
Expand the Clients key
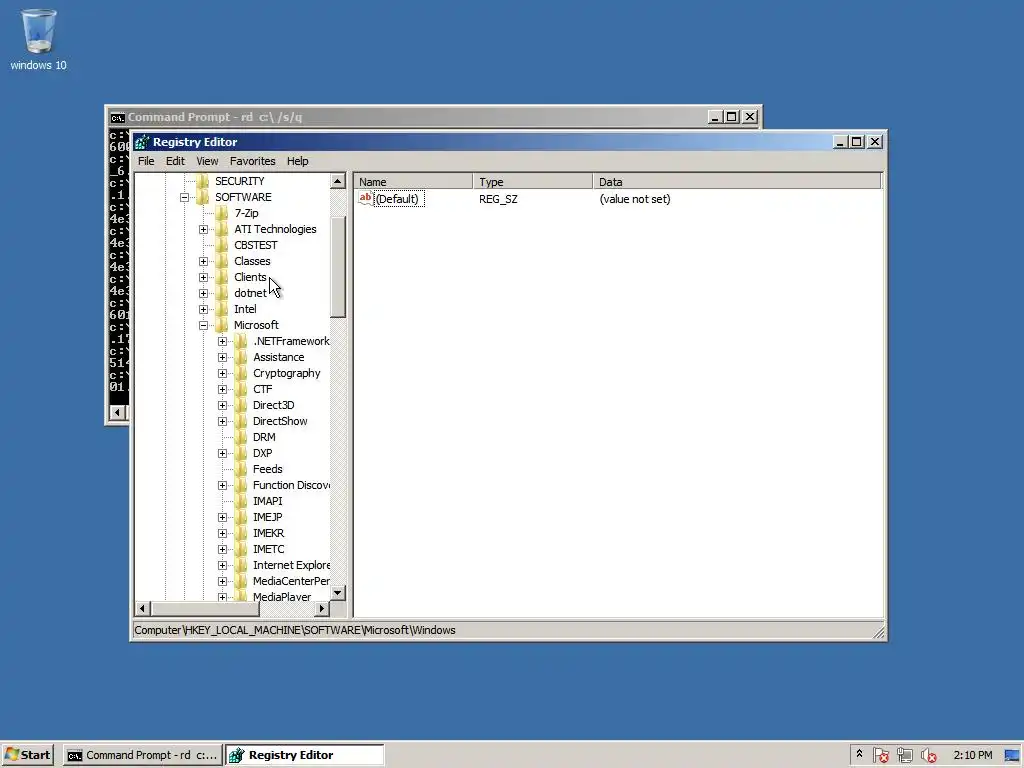203,277
